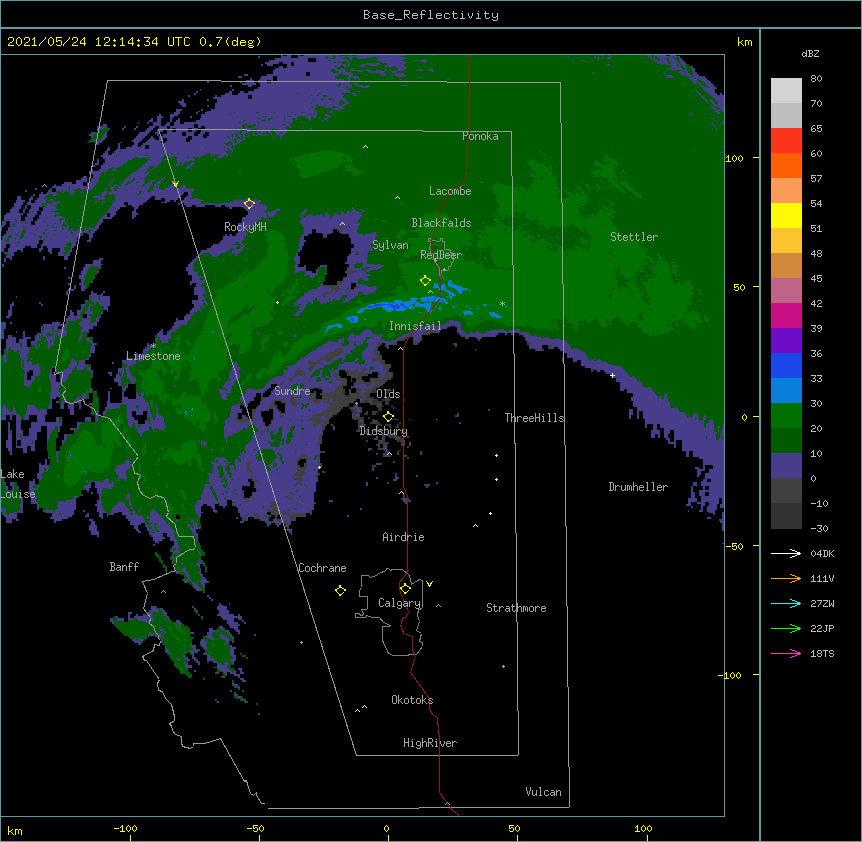
Task: Click the HighRiver town label
Action: [430, 743]
